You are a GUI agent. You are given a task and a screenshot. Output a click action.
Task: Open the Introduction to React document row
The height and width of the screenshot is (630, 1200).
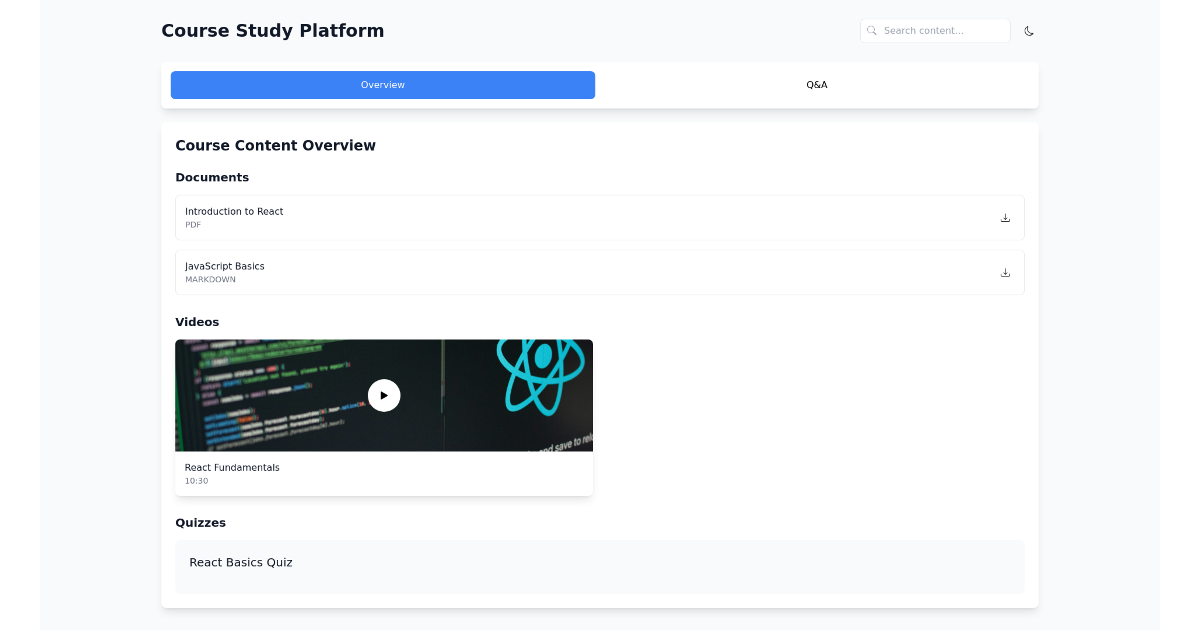(600, 218)
